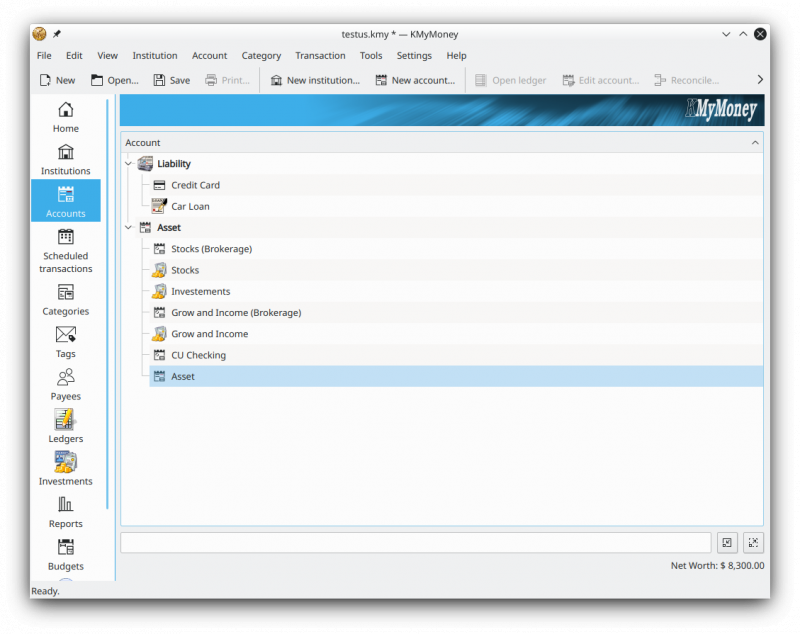Select the Liability group row
This screenshot has height=634, width=800.
(449, 164)
